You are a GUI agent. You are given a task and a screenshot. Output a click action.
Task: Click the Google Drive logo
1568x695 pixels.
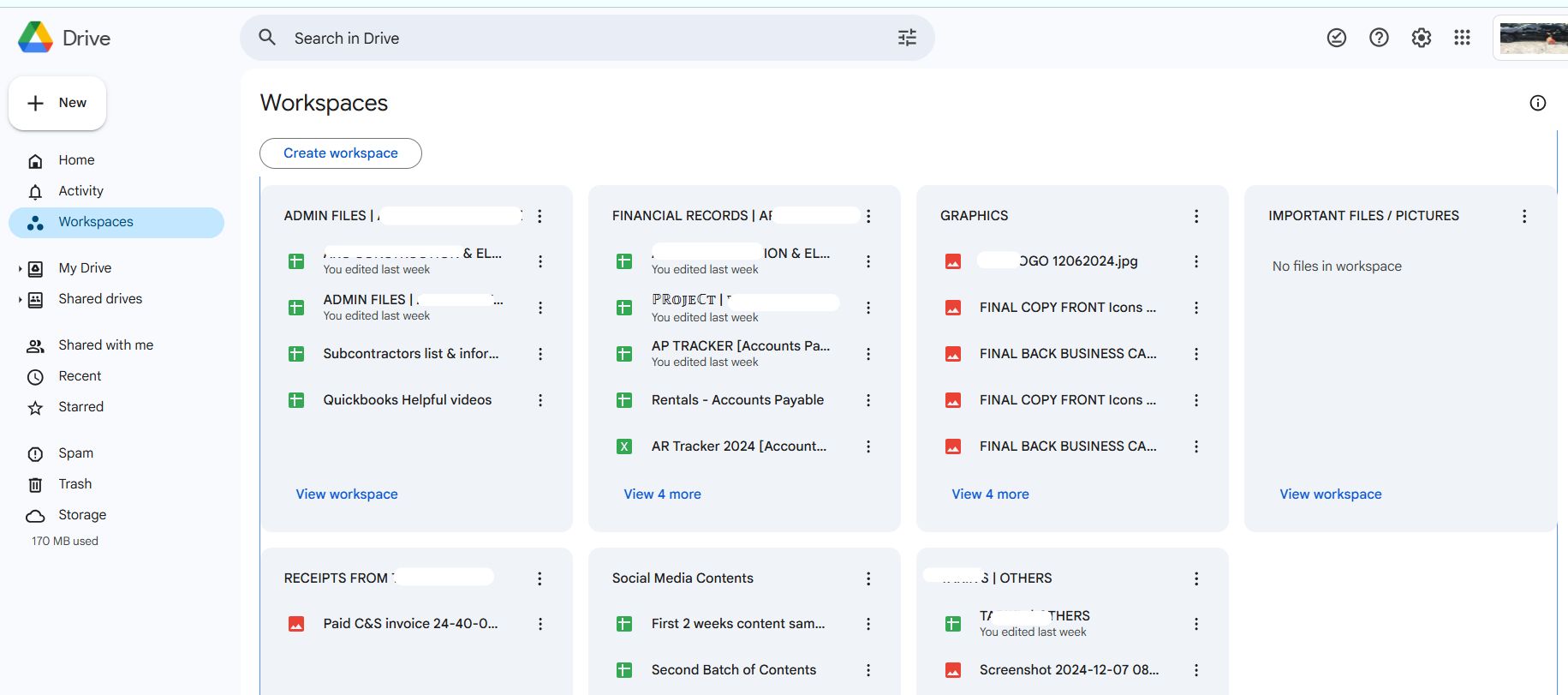pyautogui.click(x=64, y=38)
